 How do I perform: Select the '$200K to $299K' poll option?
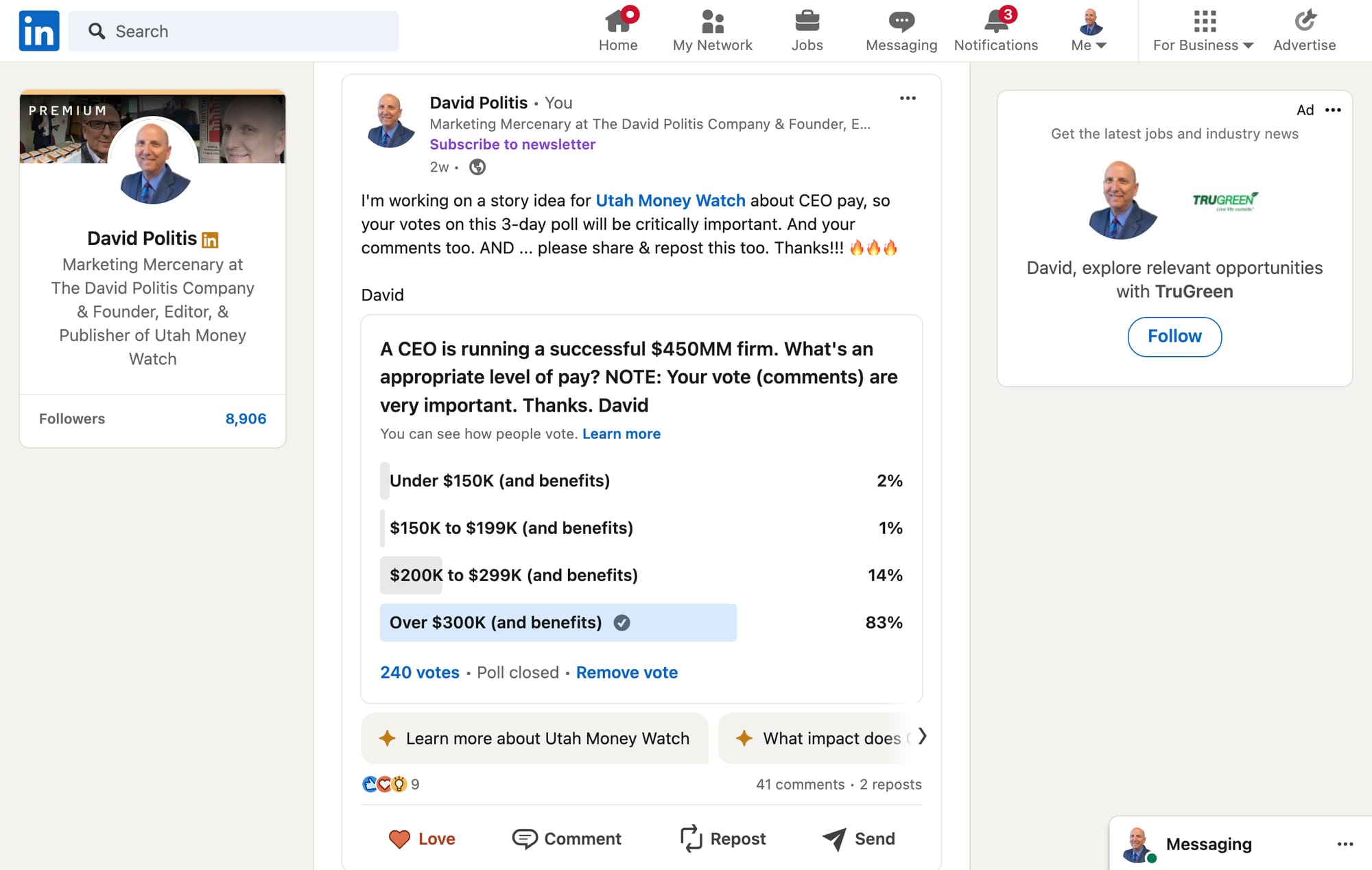[513, 575]
